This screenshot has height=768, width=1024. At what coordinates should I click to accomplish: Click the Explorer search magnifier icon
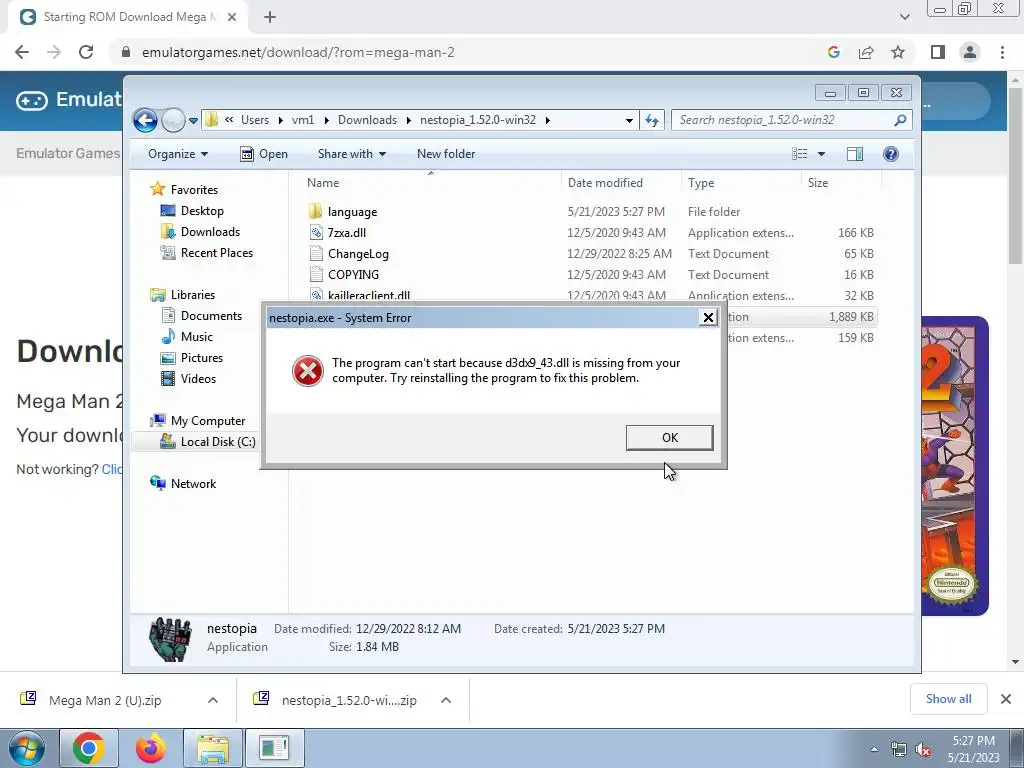point(900,120)
